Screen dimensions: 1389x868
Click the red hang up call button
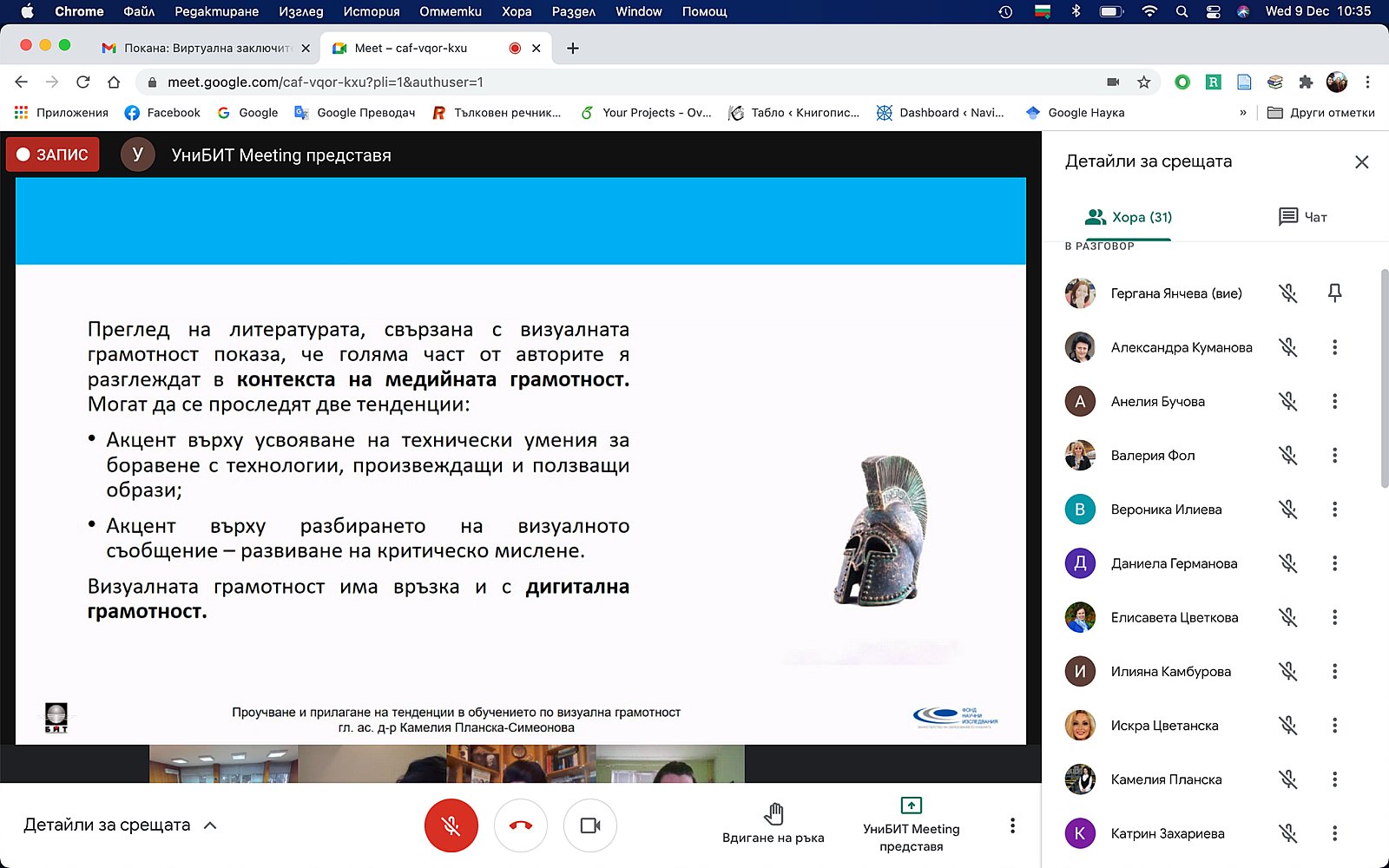click(x=521, y=825)
